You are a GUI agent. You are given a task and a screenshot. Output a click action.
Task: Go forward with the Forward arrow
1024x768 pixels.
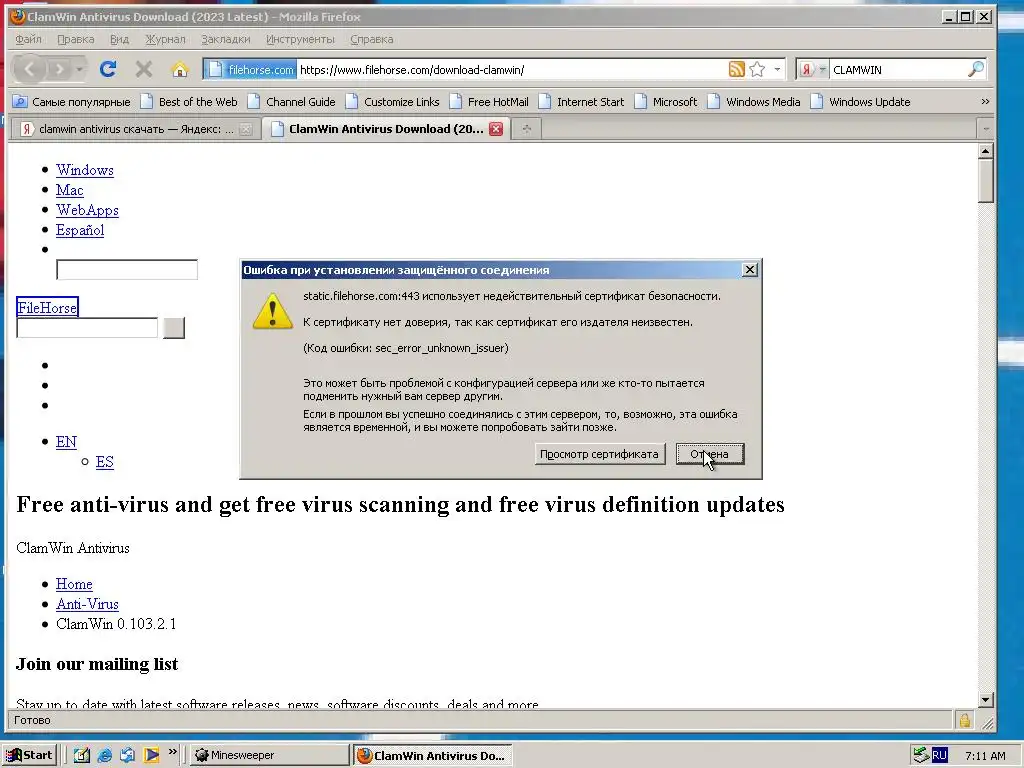click(59, 69)
